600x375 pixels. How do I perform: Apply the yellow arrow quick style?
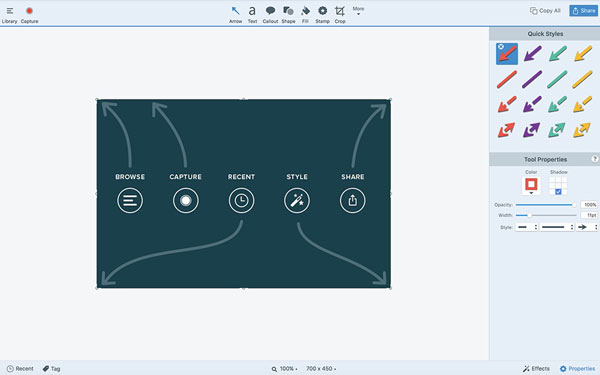pyautogui.click(x=583, y=54)
